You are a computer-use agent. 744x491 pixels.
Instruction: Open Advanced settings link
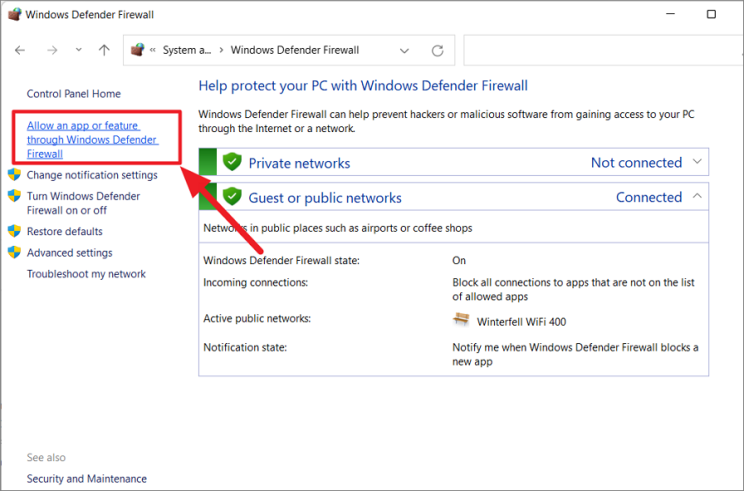pos(70,253)
